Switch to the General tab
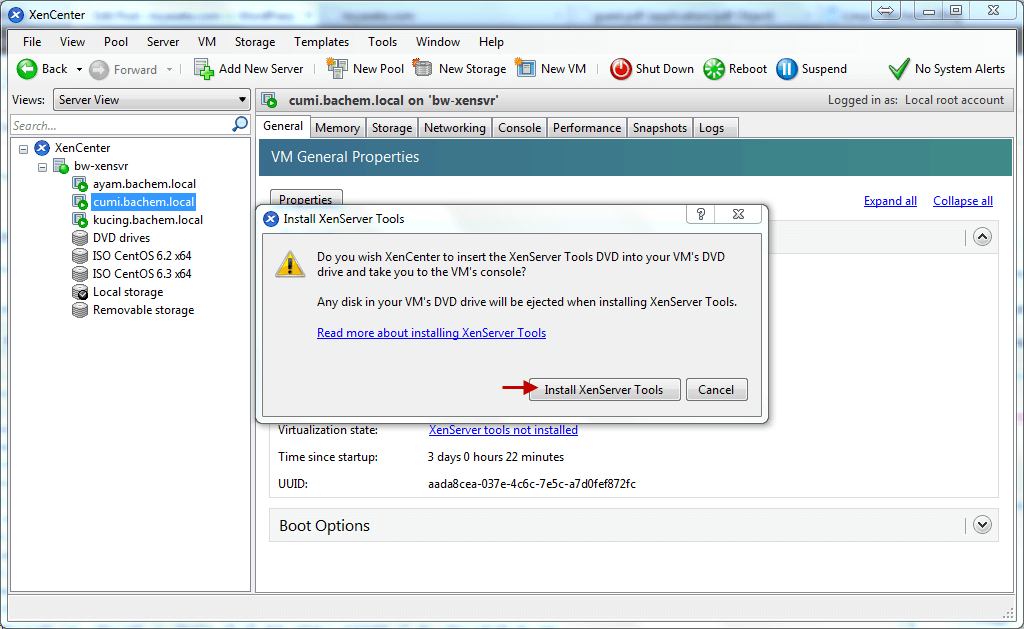 coord(283,127)
